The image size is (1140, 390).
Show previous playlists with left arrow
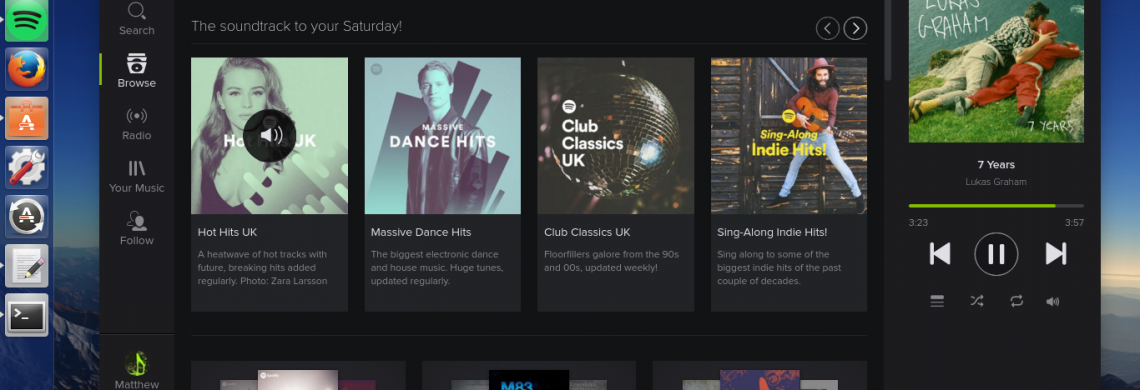827,28
